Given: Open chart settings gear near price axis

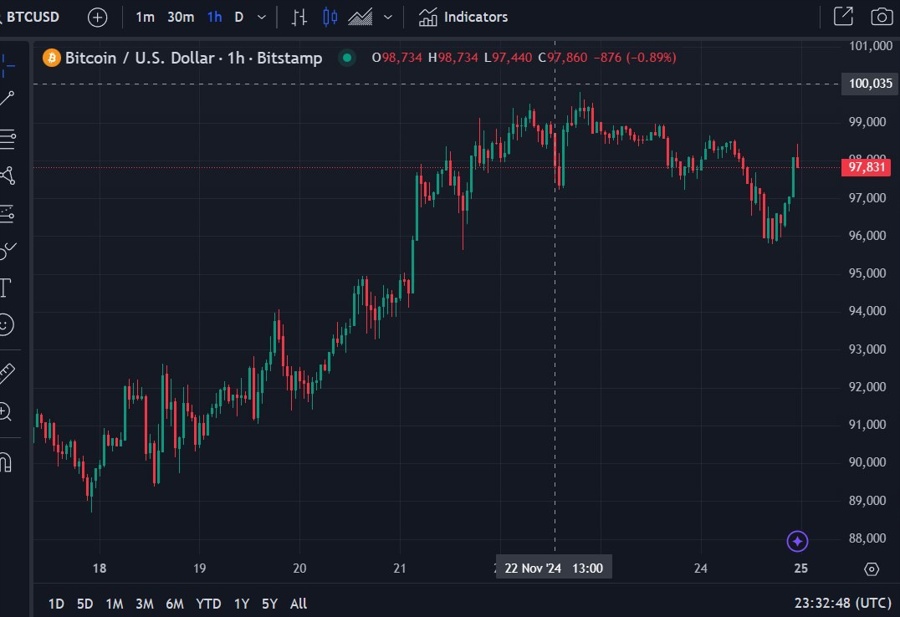Looking at the screenshot, I should (x=871, y=569).
